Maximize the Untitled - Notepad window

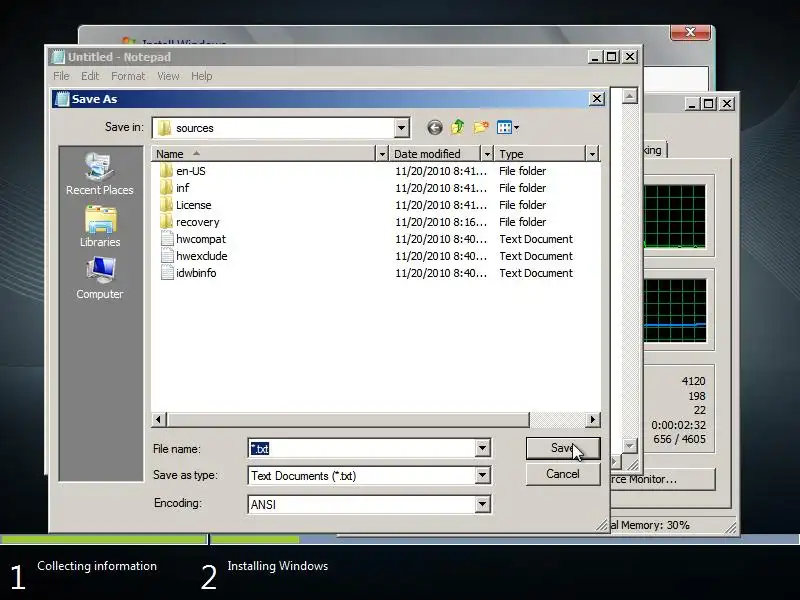612,57
